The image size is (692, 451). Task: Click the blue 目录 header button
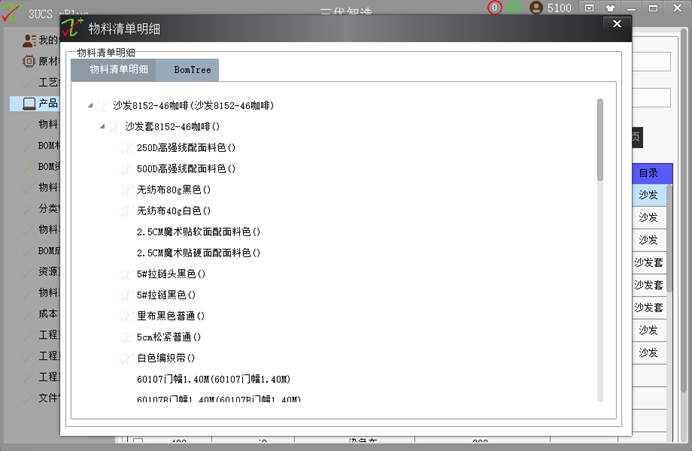click(652, 173)
